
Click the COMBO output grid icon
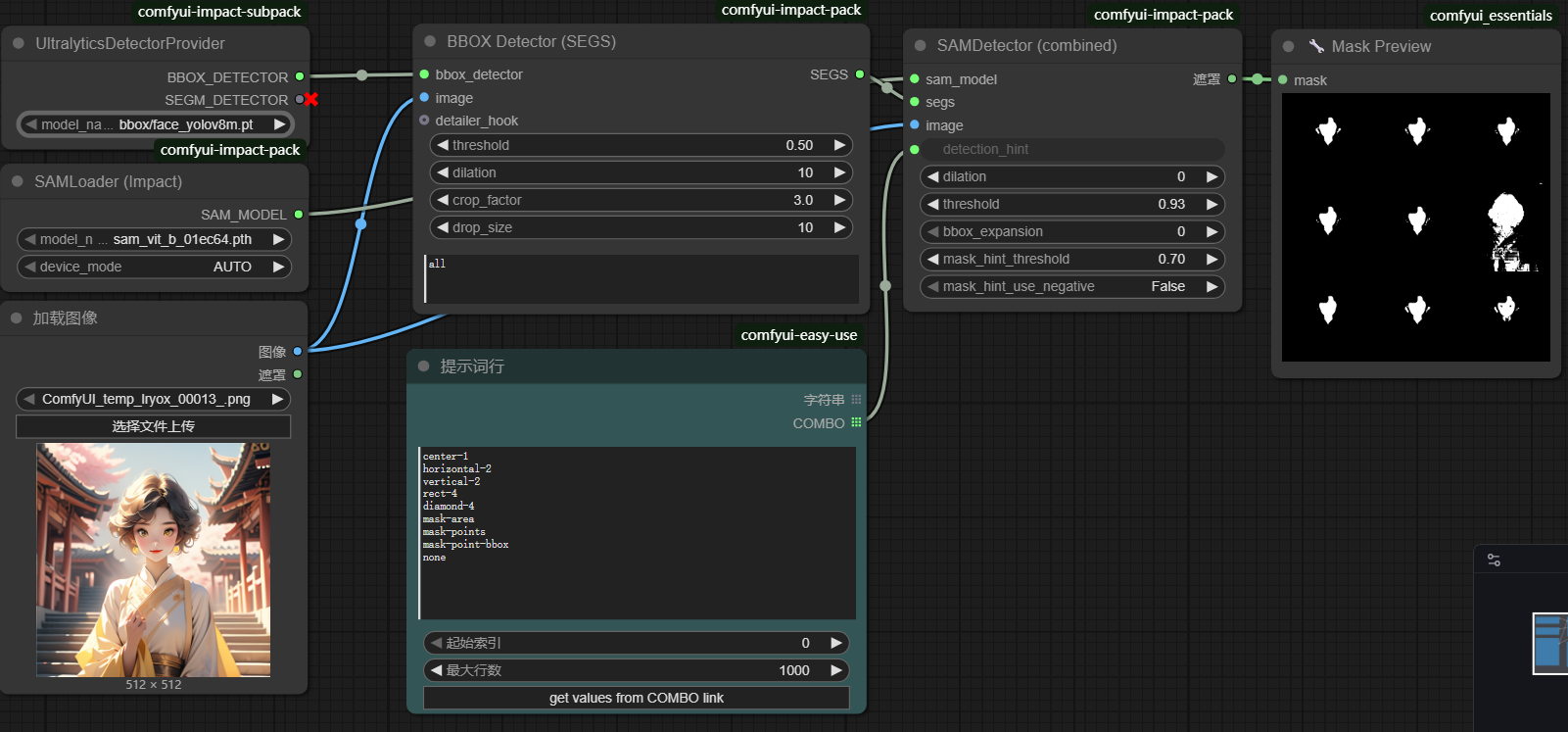tap(856, 422)
